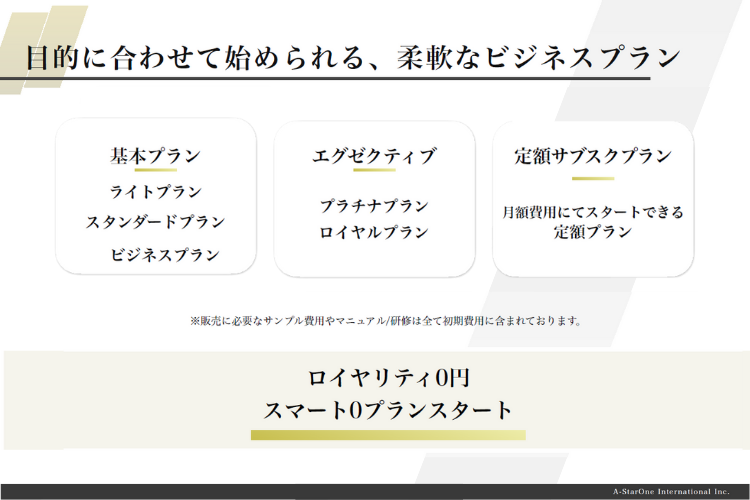Select プラチナプラン in the executive card
The height and width of the screenshot is (500, 750).
pyautogui.click(x=374, y=206)
